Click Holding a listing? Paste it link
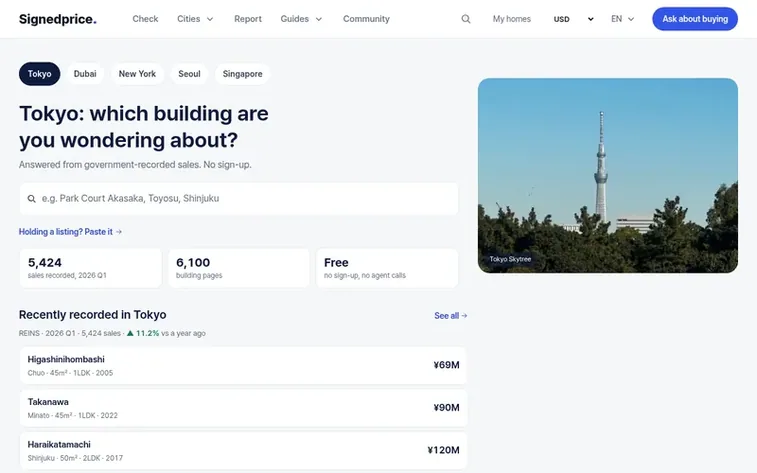 click(x=70, y=232)
